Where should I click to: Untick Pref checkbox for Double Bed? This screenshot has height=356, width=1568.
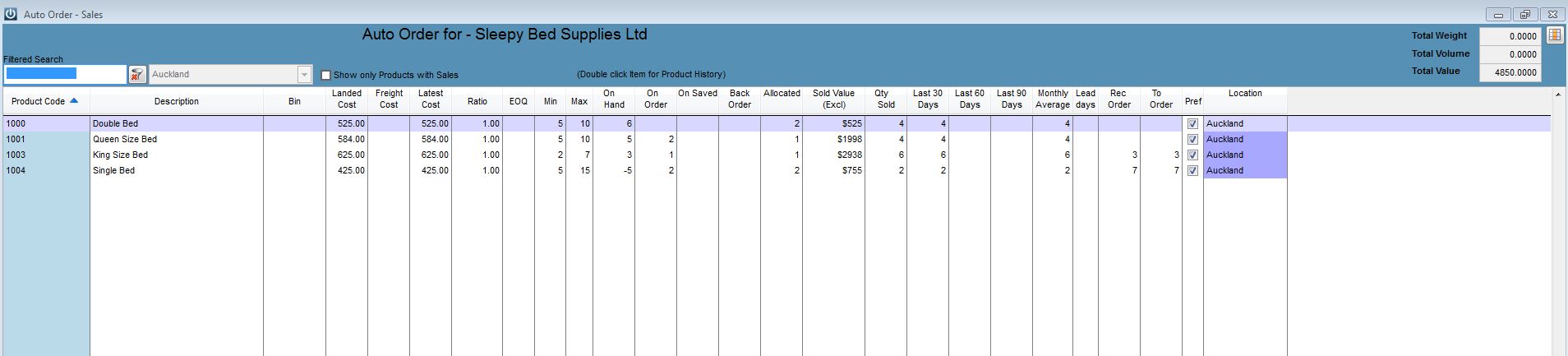point(1192,123)
